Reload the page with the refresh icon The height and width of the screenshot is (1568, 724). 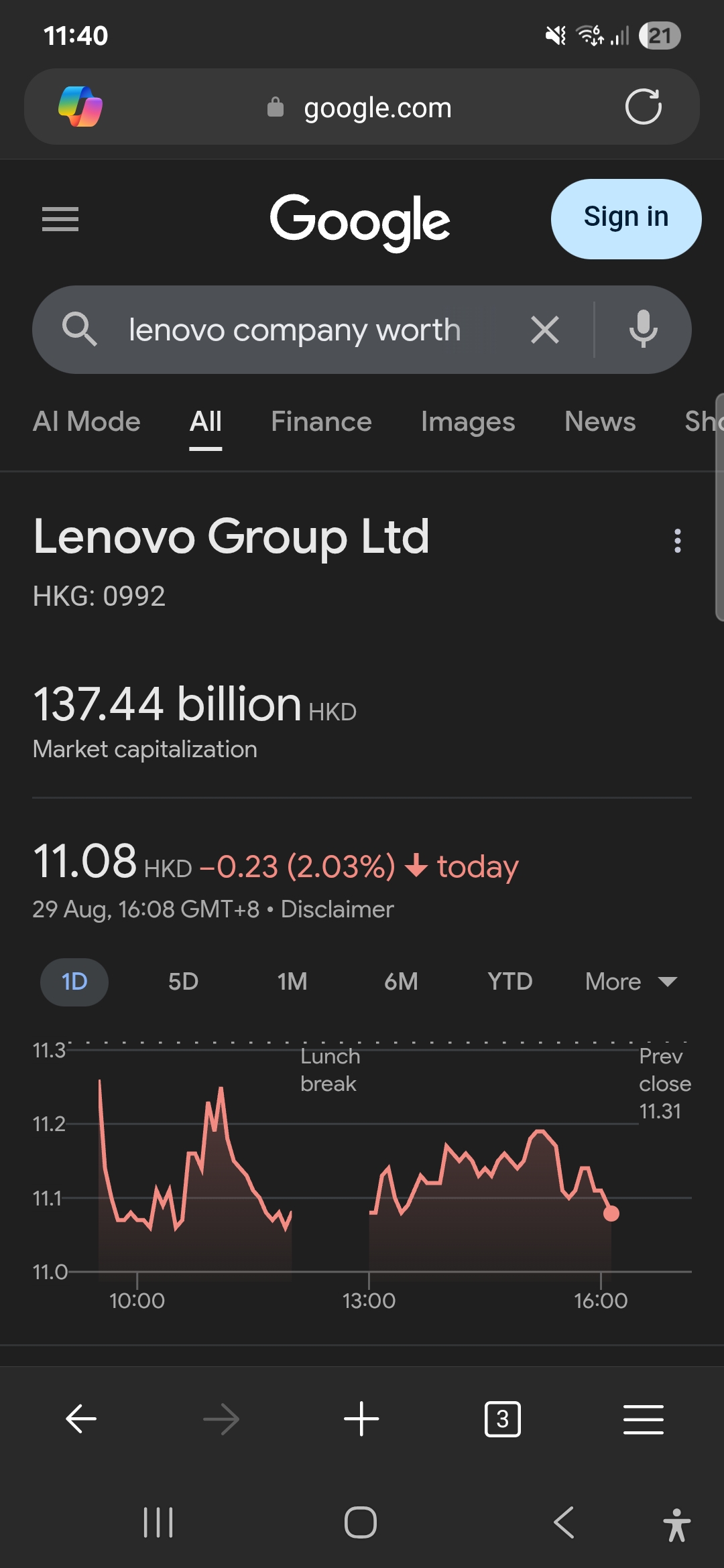pos(643,107)
